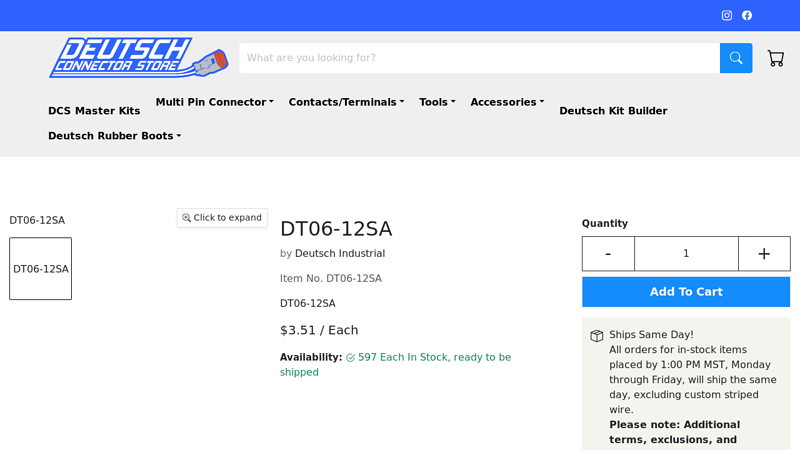Click the magnifier search button

(736, 58)
